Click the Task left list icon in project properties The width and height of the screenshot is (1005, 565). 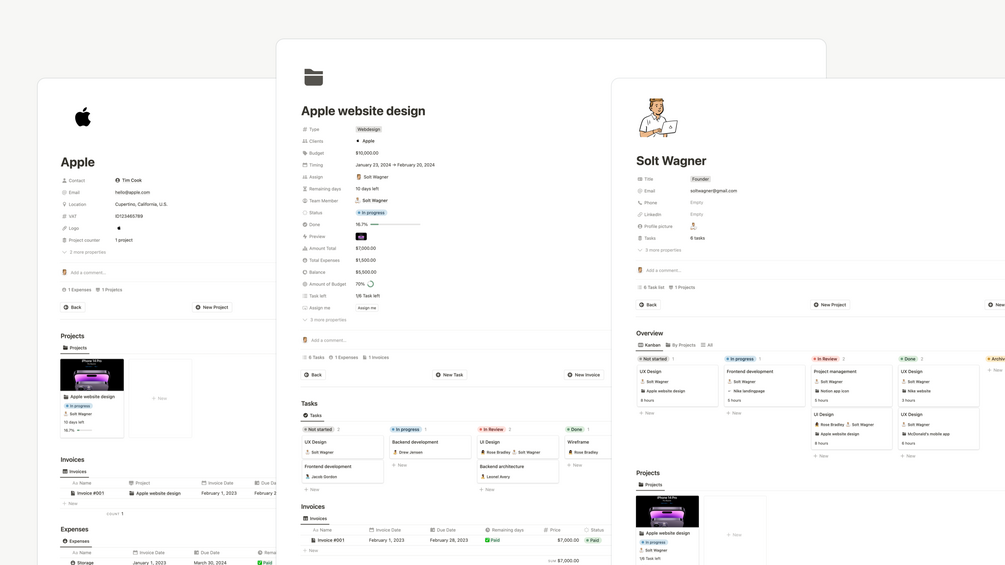[305, 296]
